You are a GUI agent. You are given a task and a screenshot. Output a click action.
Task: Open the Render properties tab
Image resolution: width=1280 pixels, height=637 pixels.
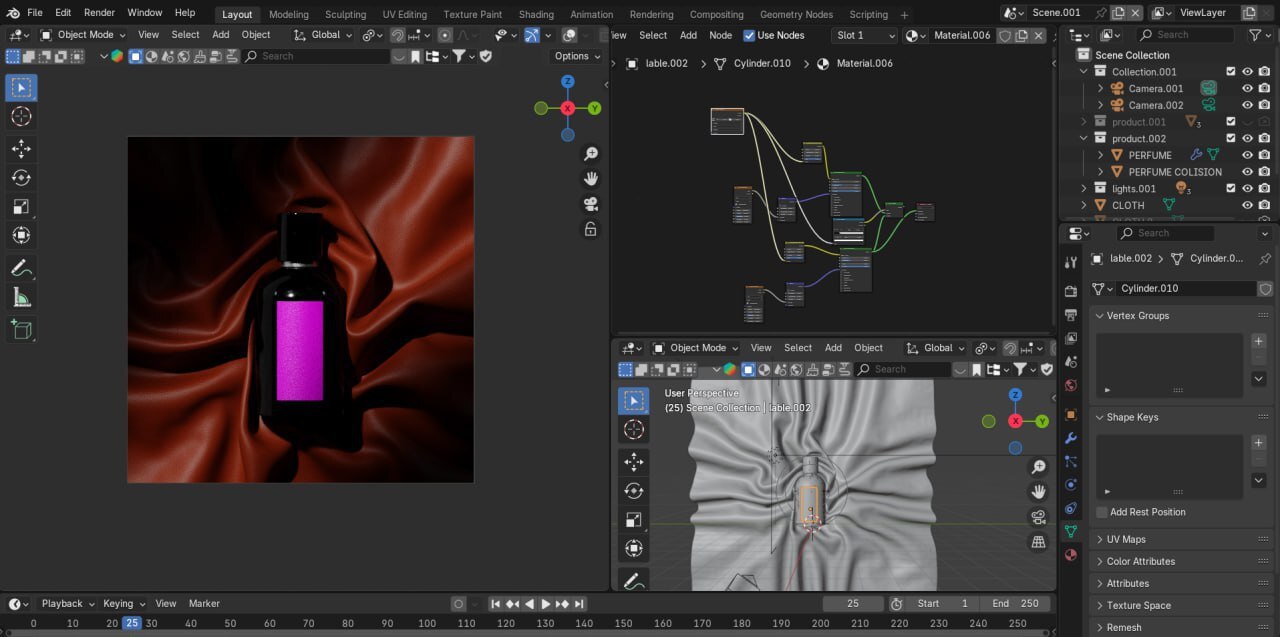tap(1071, 291)
